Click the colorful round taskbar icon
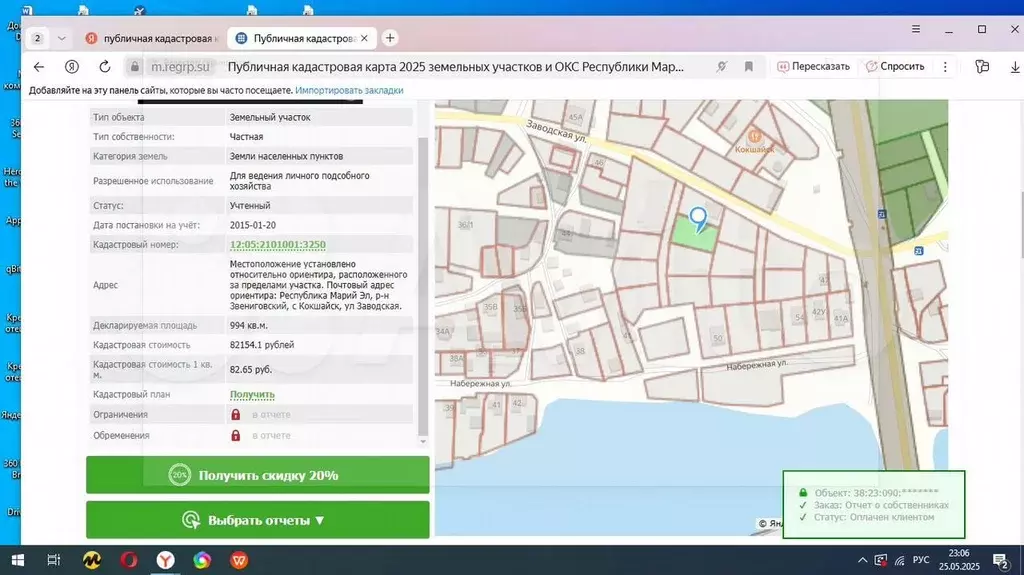This screenshot has width=1024, height=575. pos(202,560)
